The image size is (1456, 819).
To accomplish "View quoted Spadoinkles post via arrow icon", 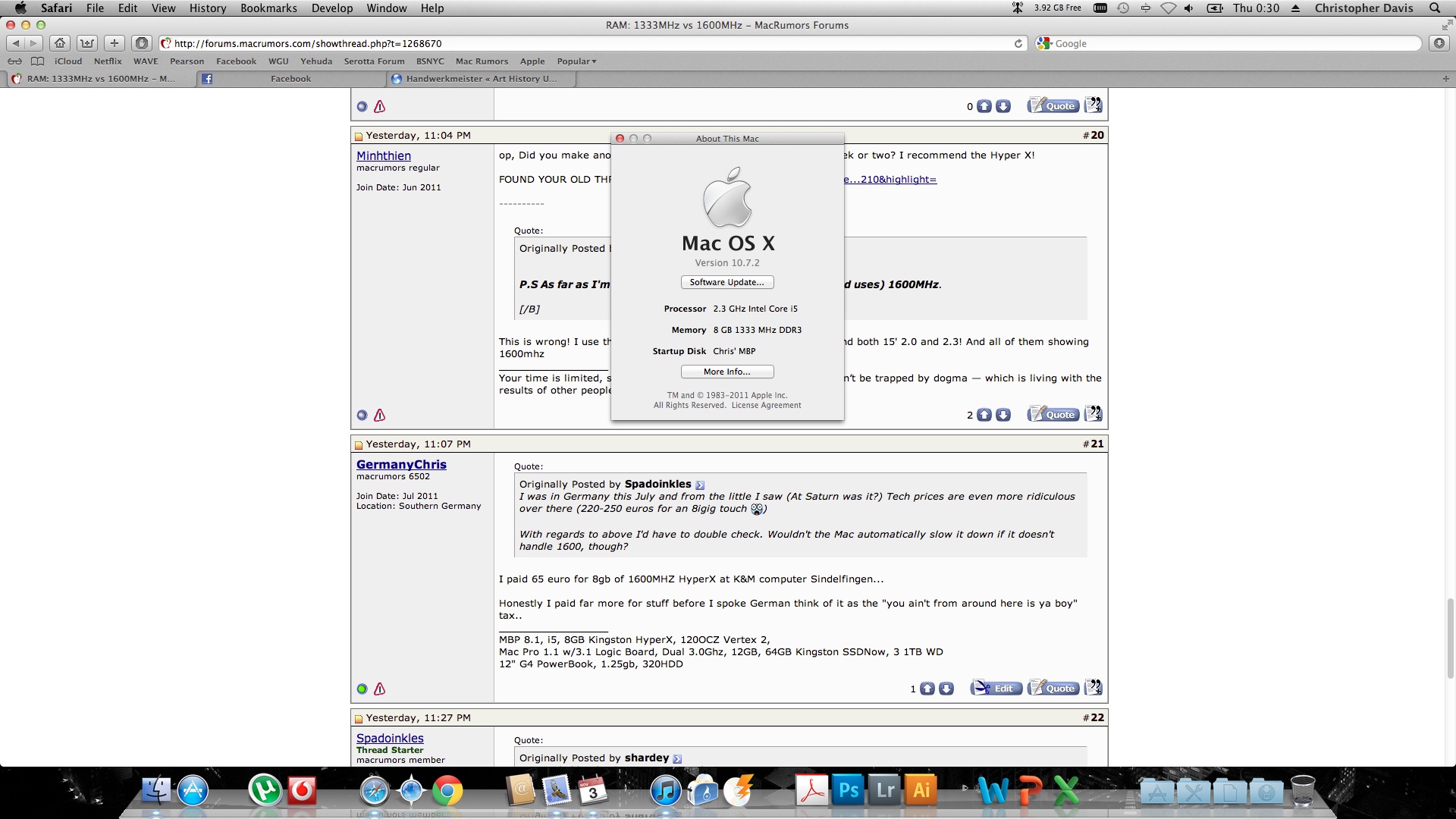I will (700, 485).
